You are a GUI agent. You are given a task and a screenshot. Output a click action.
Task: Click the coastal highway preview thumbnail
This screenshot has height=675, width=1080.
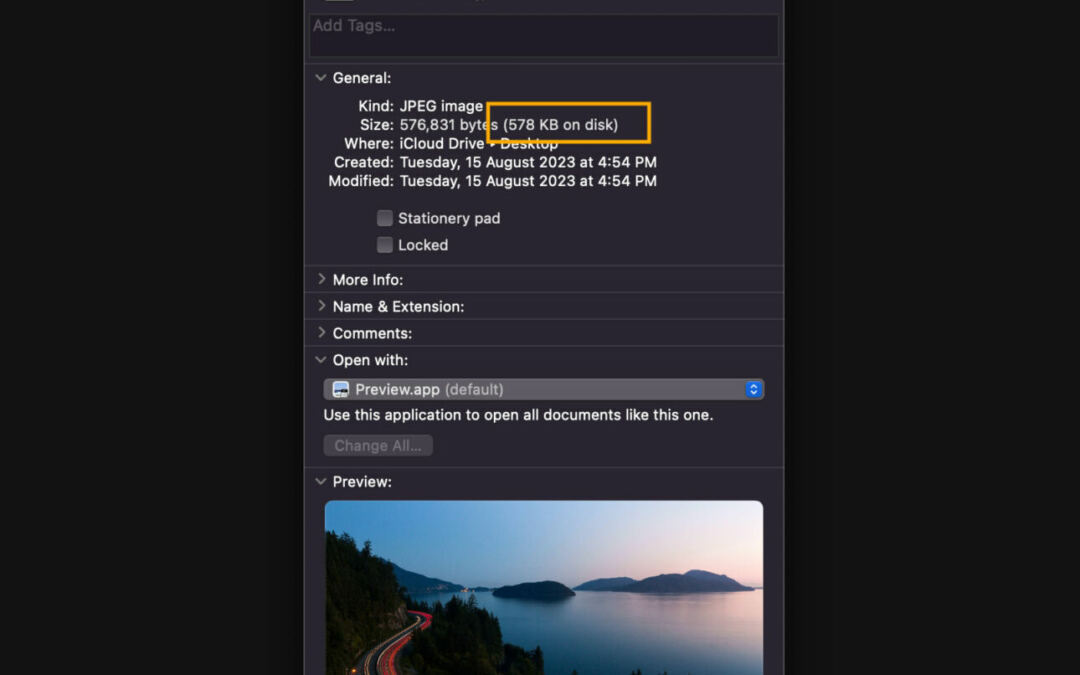(543, 588)
